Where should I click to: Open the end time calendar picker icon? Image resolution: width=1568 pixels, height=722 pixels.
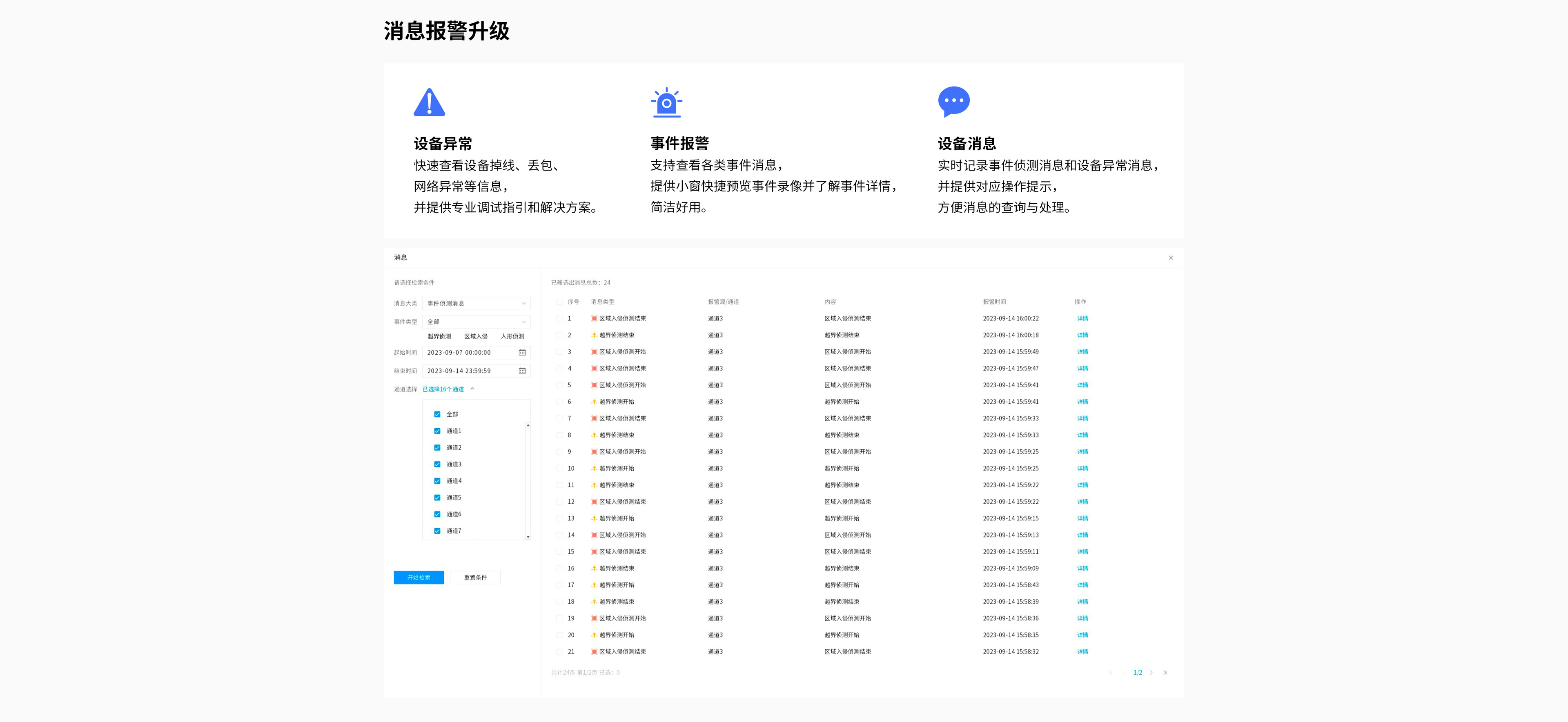(x=522, y=371)
